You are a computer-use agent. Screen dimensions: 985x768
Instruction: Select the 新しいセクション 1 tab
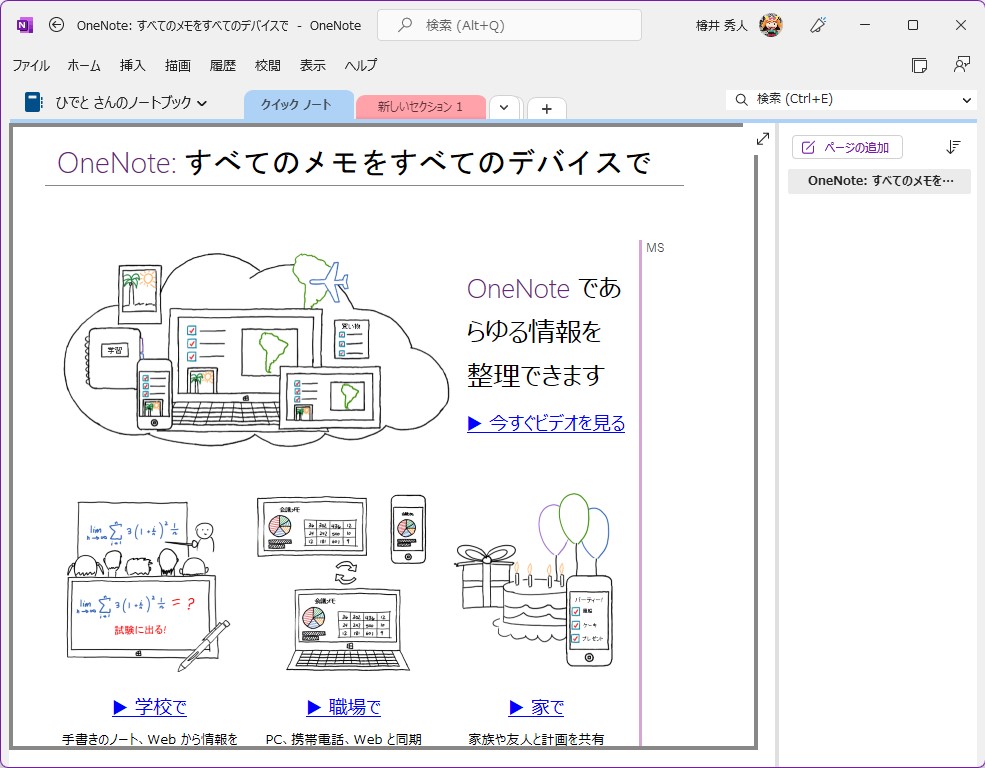pos(420,105)
